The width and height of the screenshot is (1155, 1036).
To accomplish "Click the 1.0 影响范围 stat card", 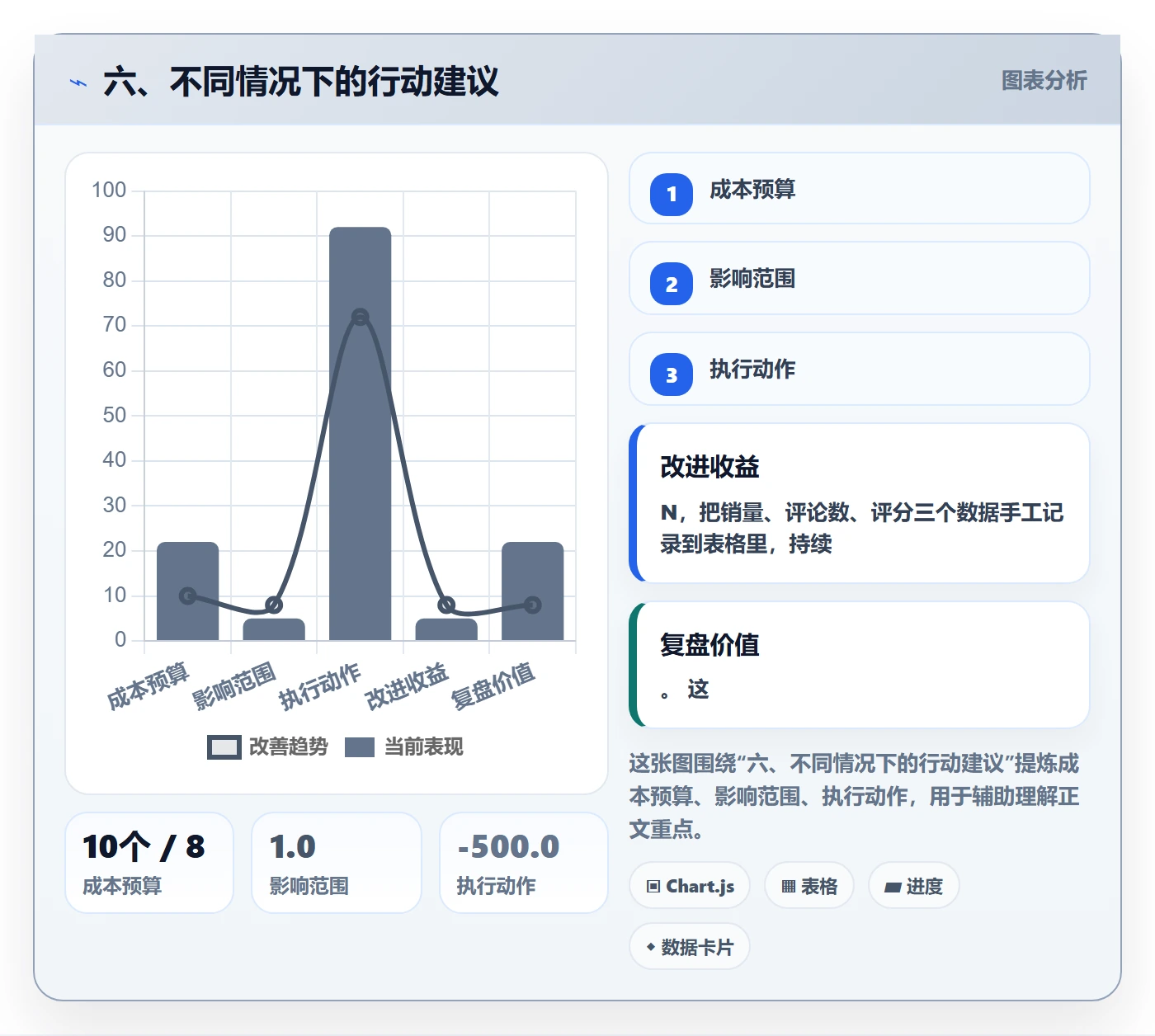I will 337,863.
